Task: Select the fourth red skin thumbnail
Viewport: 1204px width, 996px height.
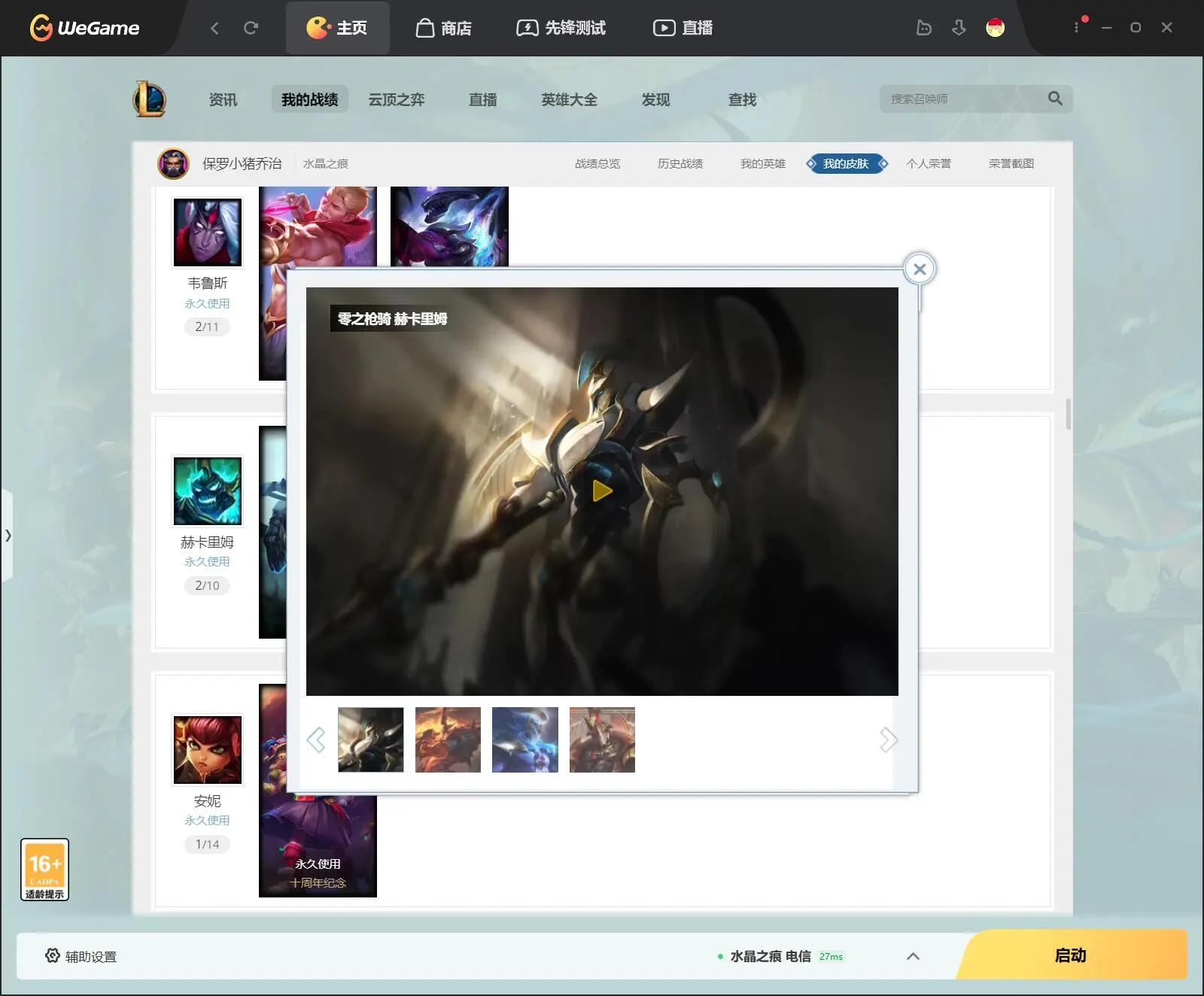Action: point(602,739)
